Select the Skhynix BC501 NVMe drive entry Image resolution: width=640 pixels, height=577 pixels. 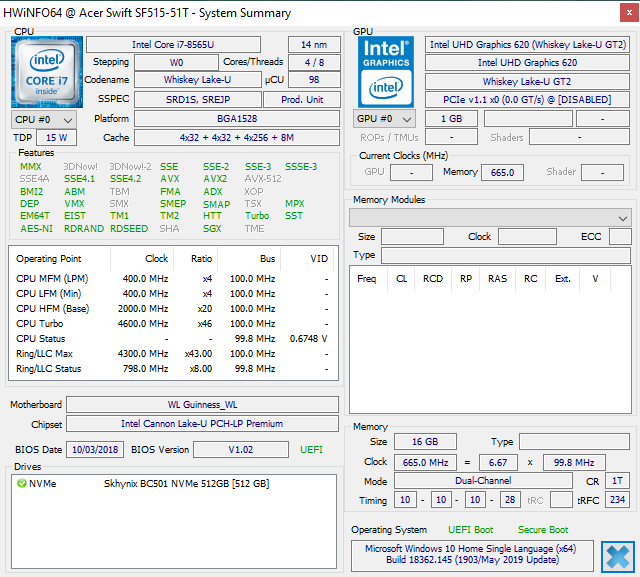(x=185, y=483)
